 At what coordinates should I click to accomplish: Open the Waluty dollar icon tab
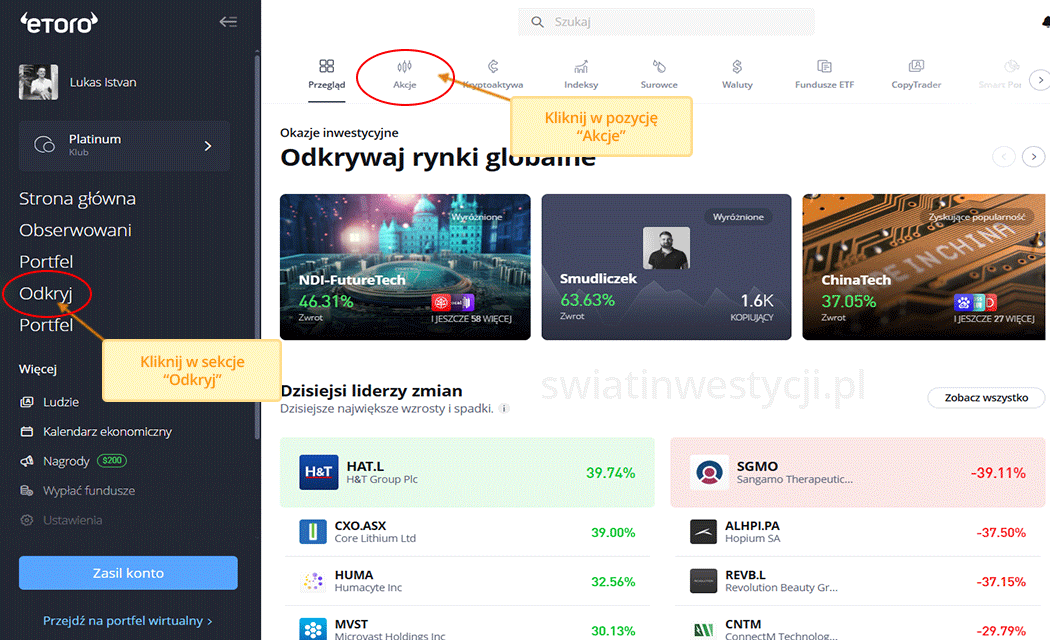pyautogui.click(x=737, y=66)
